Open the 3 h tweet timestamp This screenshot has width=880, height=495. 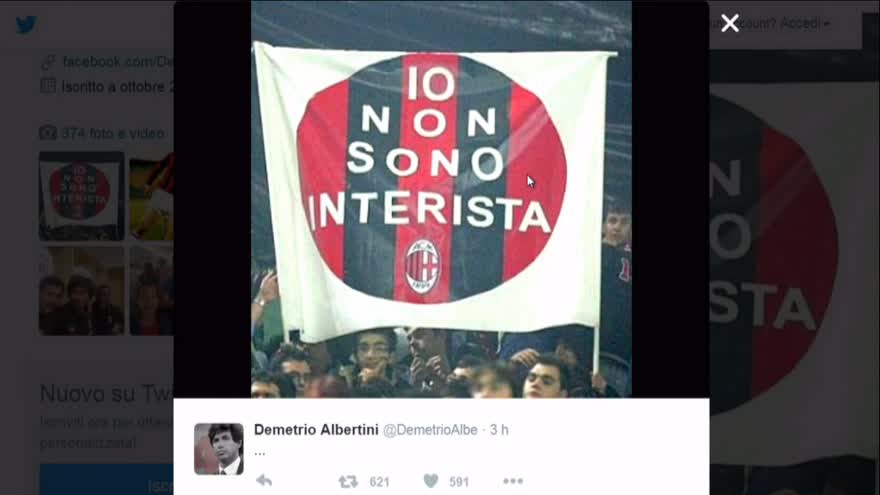click(x=499, y=430)
